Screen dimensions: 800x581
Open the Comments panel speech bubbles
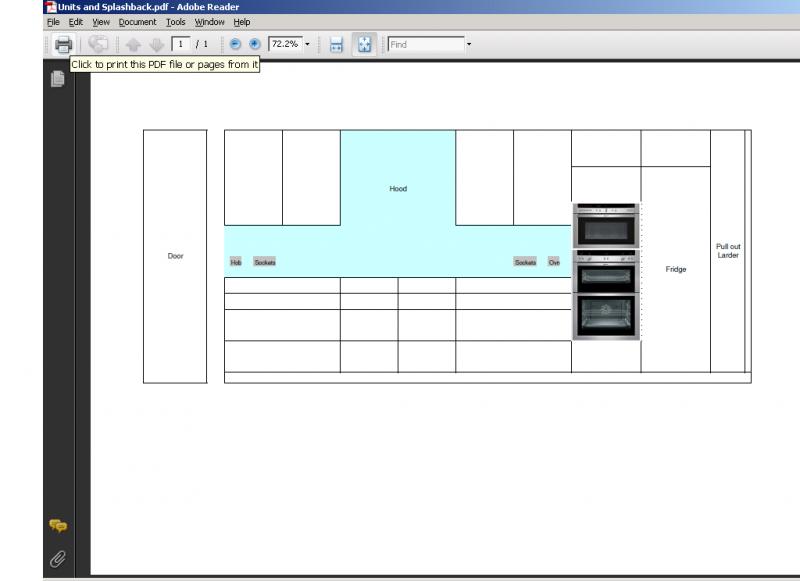click(x=58, y=525)
